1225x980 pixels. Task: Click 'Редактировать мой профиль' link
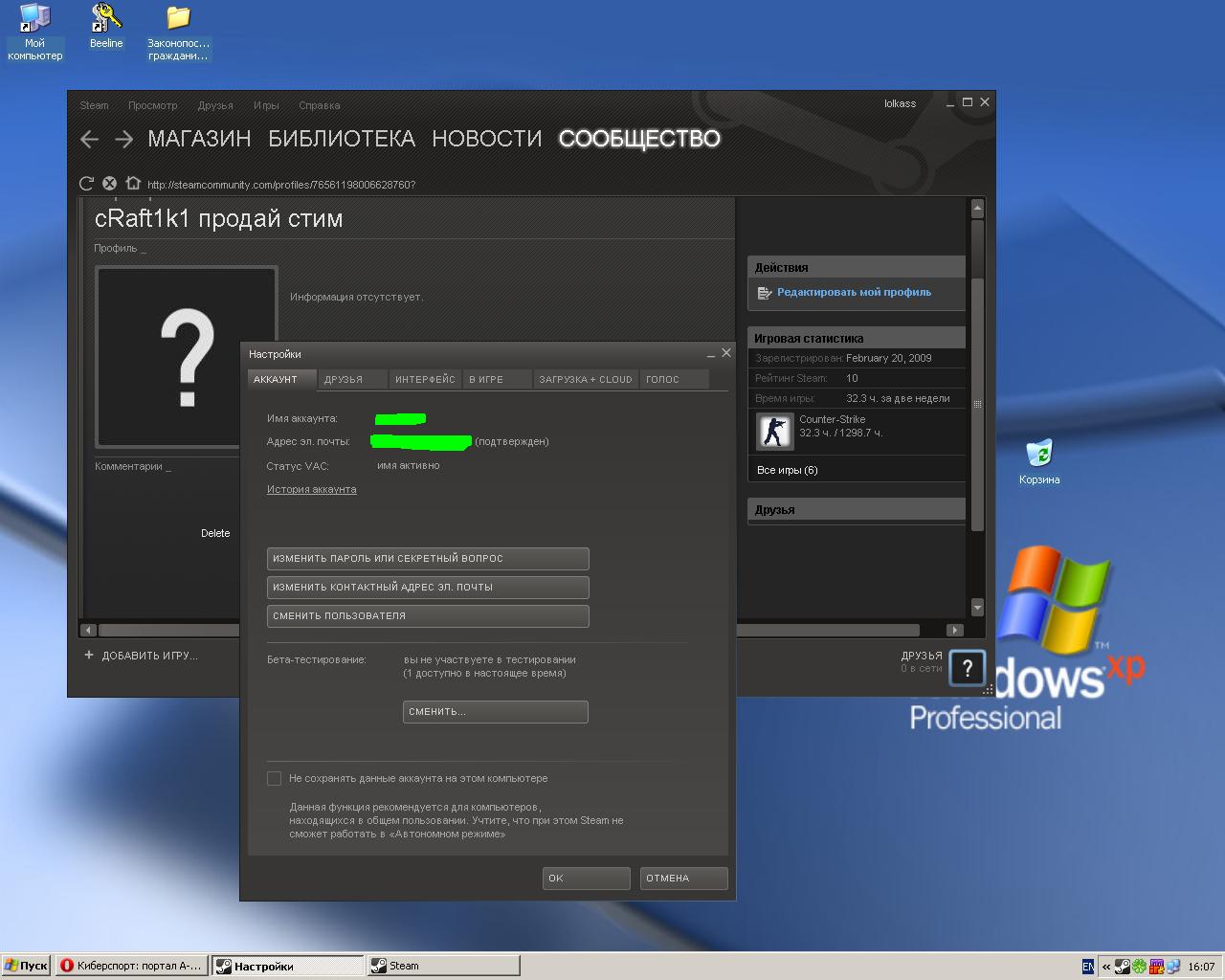point(854,293)
